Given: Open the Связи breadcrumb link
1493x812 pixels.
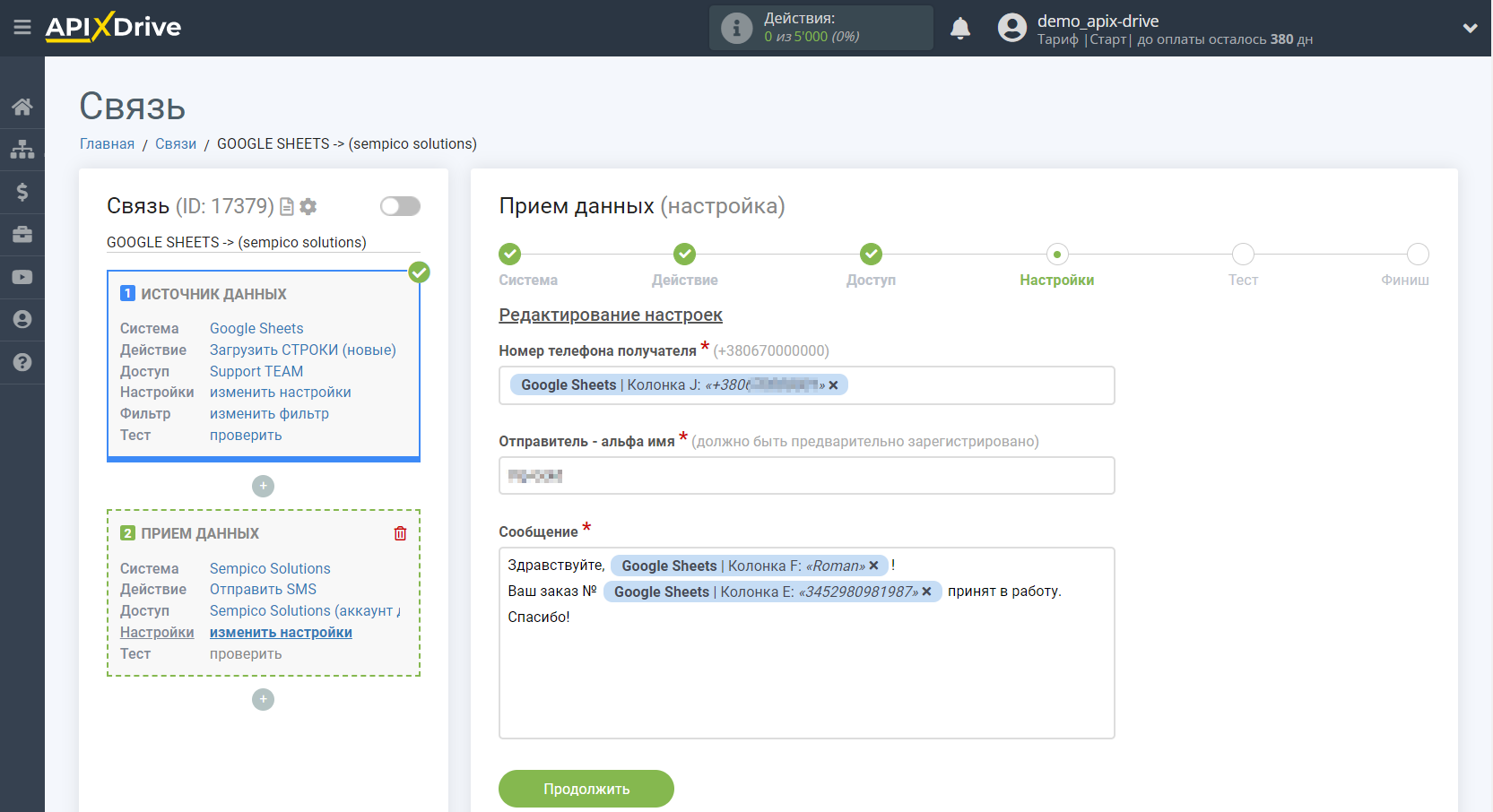Looking at the screenshot, I should 176,144.
